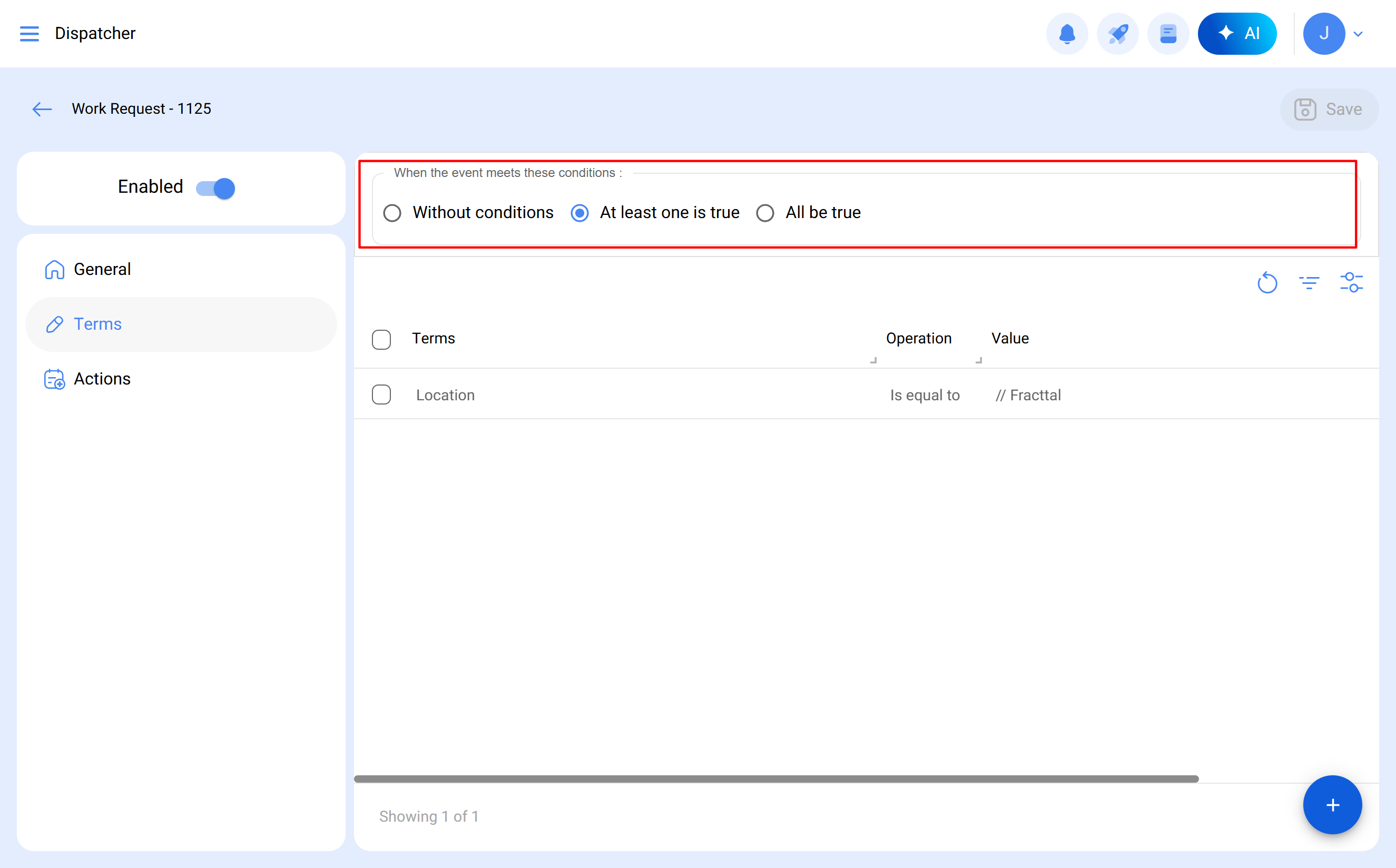This screenshot has height=868, width=1396.
Task: Open column settings sliders icon
Action: click(1351, 282)
